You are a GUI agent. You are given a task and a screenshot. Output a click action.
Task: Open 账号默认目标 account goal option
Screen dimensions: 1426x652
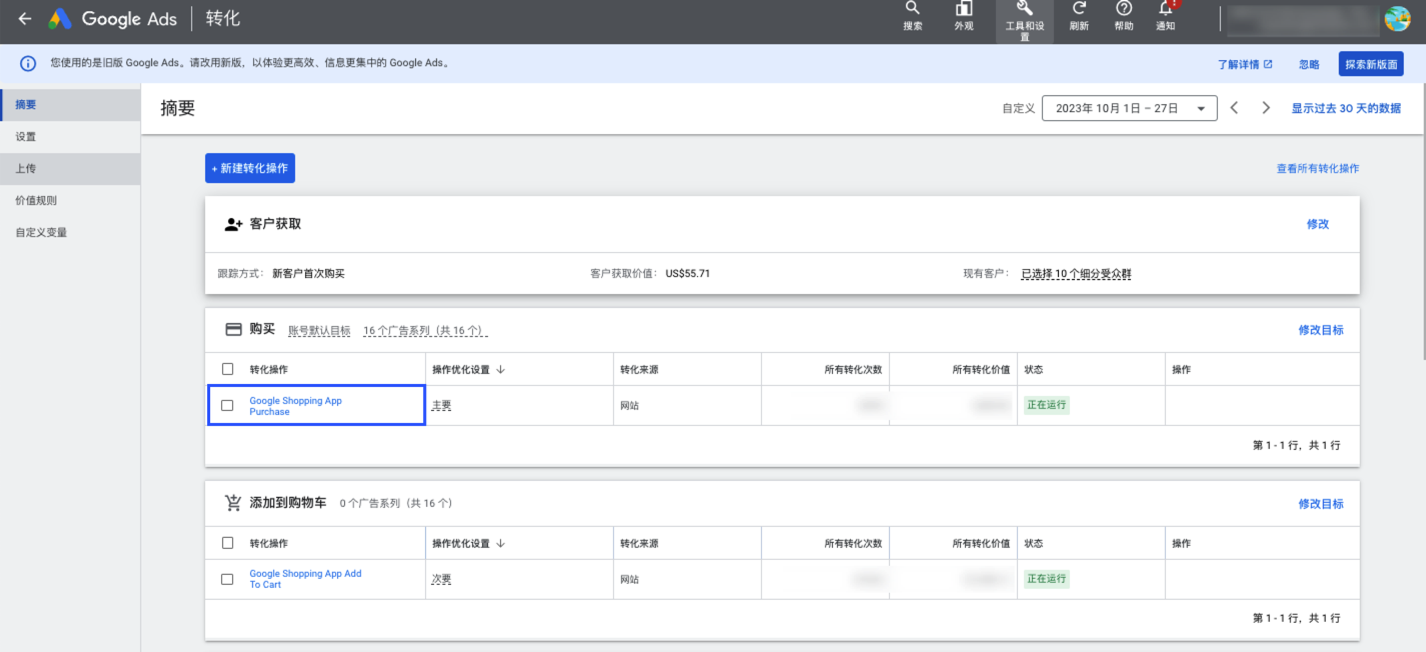pyautogui.click(x=319, y=330)
